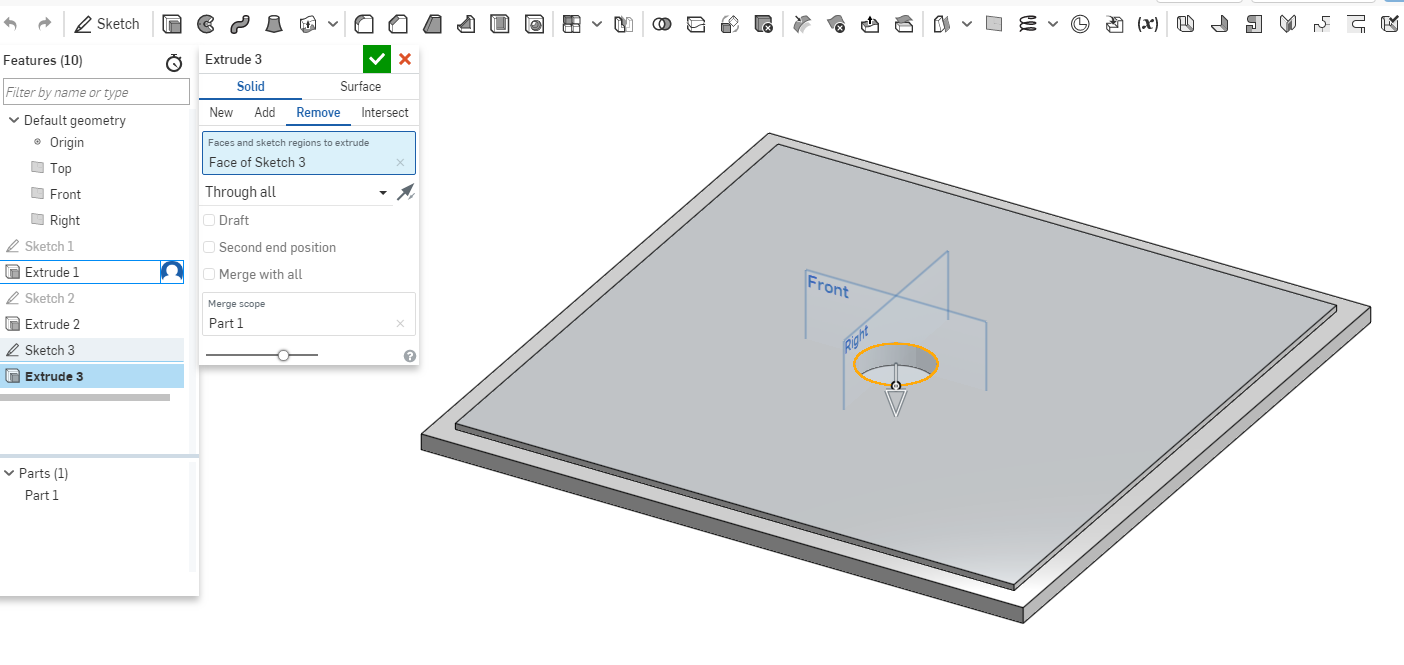Click the Filter by name or type field

96,92
